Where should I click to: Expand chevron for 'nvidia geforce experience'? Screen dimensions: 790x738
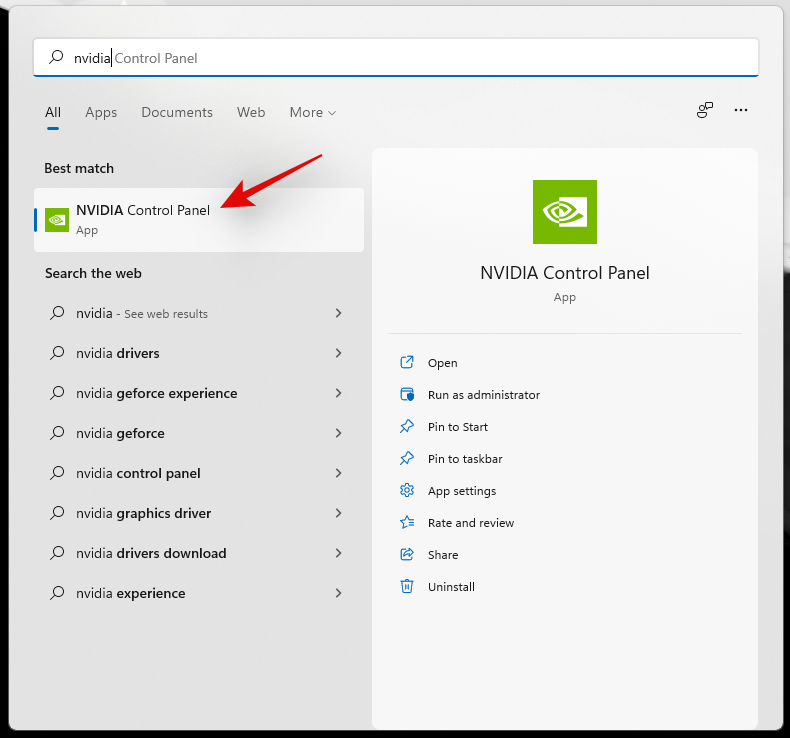coord(339,393)
